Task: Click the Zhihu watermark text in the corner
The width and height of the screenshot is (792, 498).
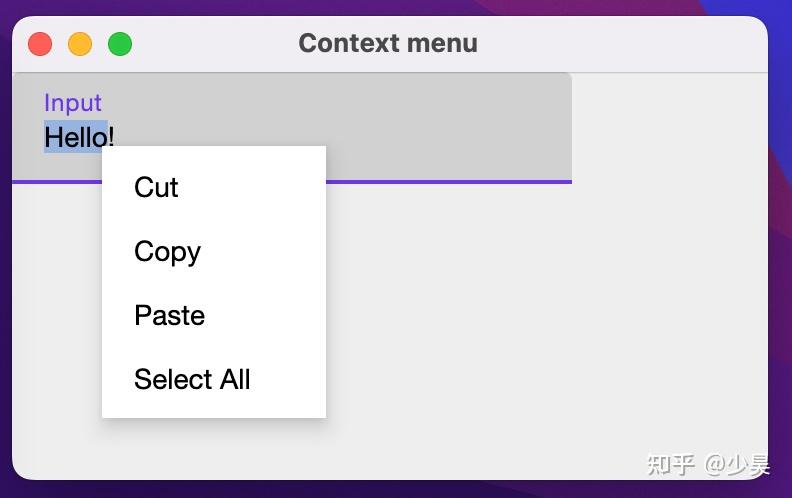Action: (x=708, y=465)
